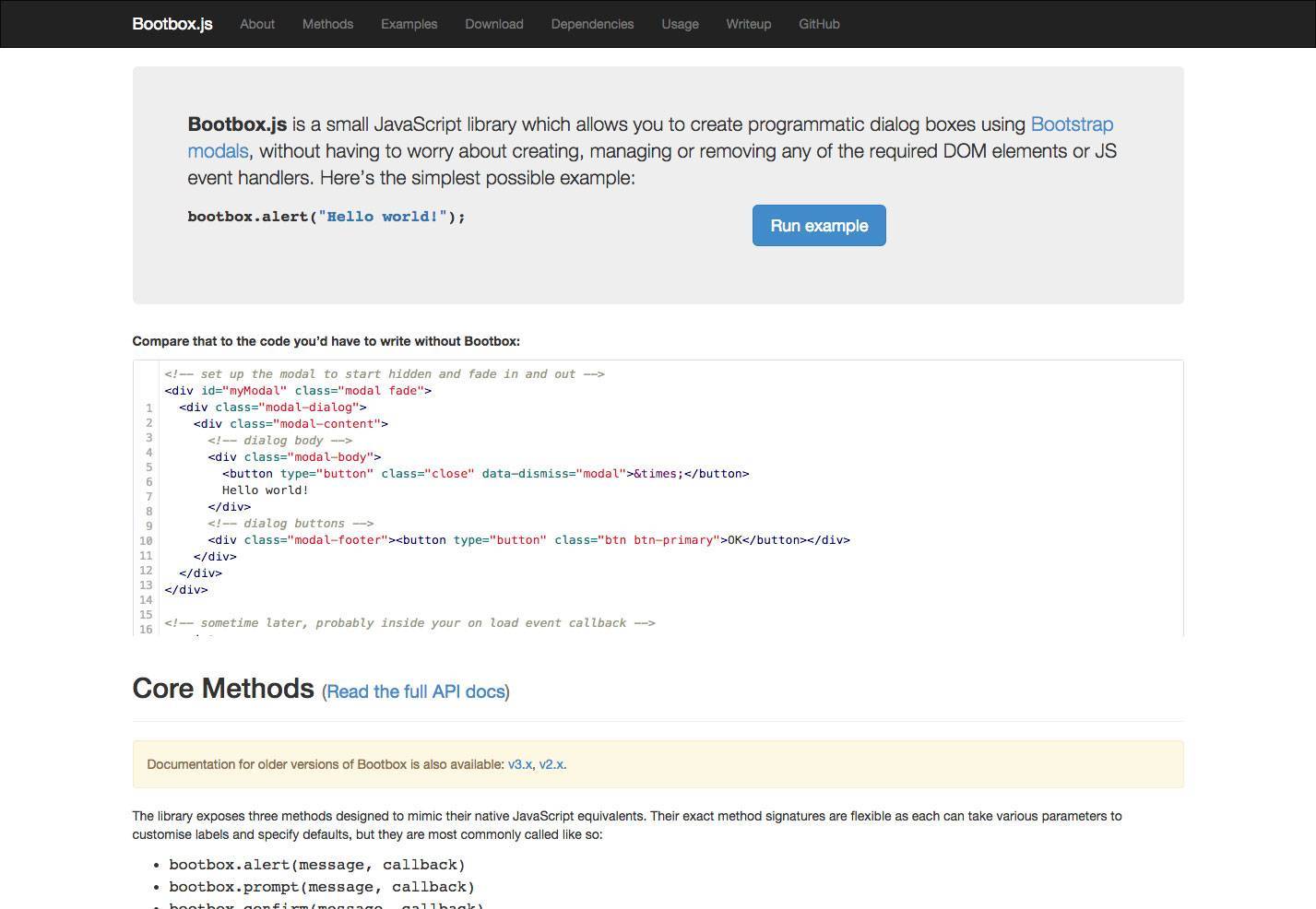Click the bootbox.alert("Hello world!") code snippet

pos(326,217)
